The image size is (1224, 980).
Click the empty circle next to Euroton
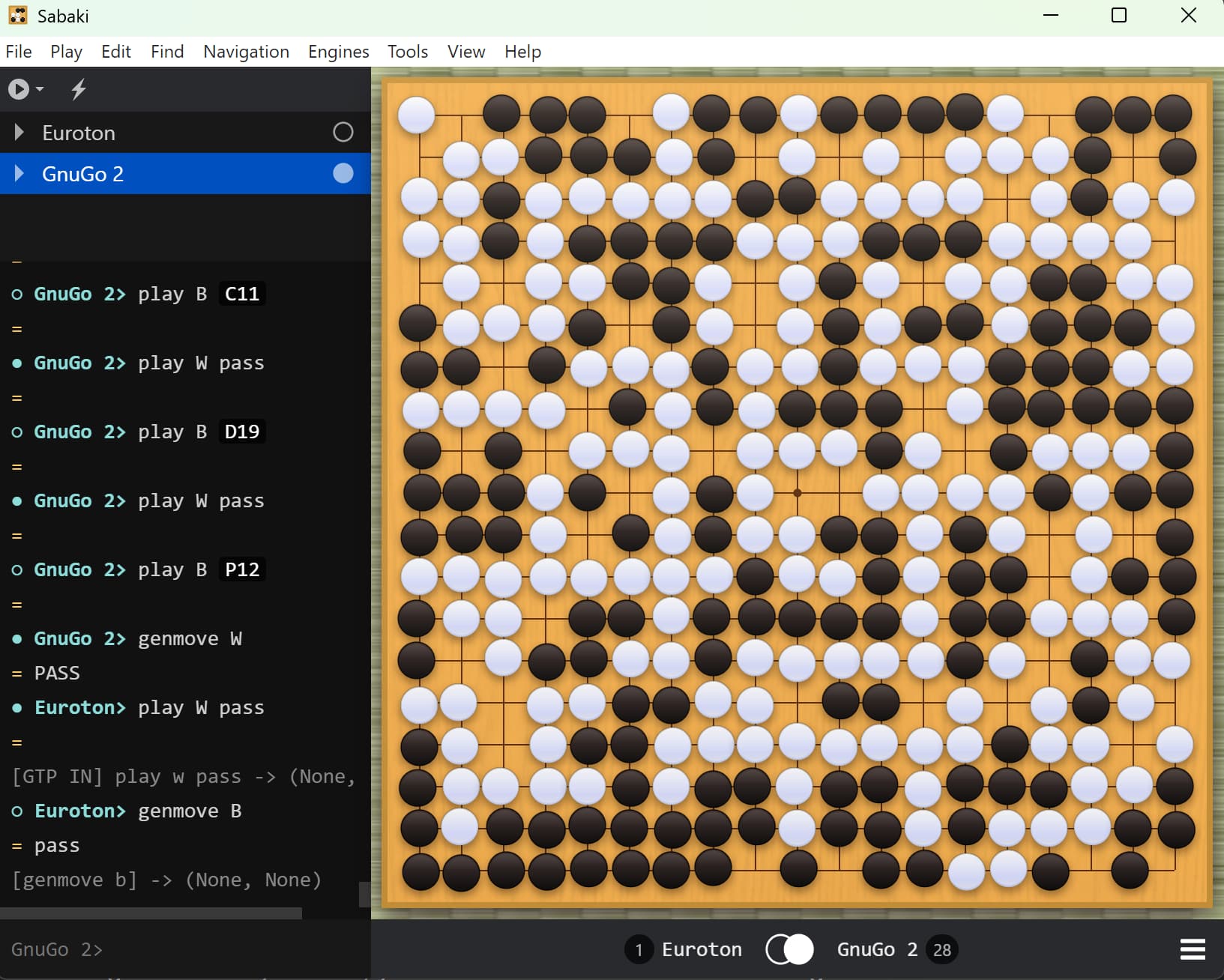[x=343, y=133]
